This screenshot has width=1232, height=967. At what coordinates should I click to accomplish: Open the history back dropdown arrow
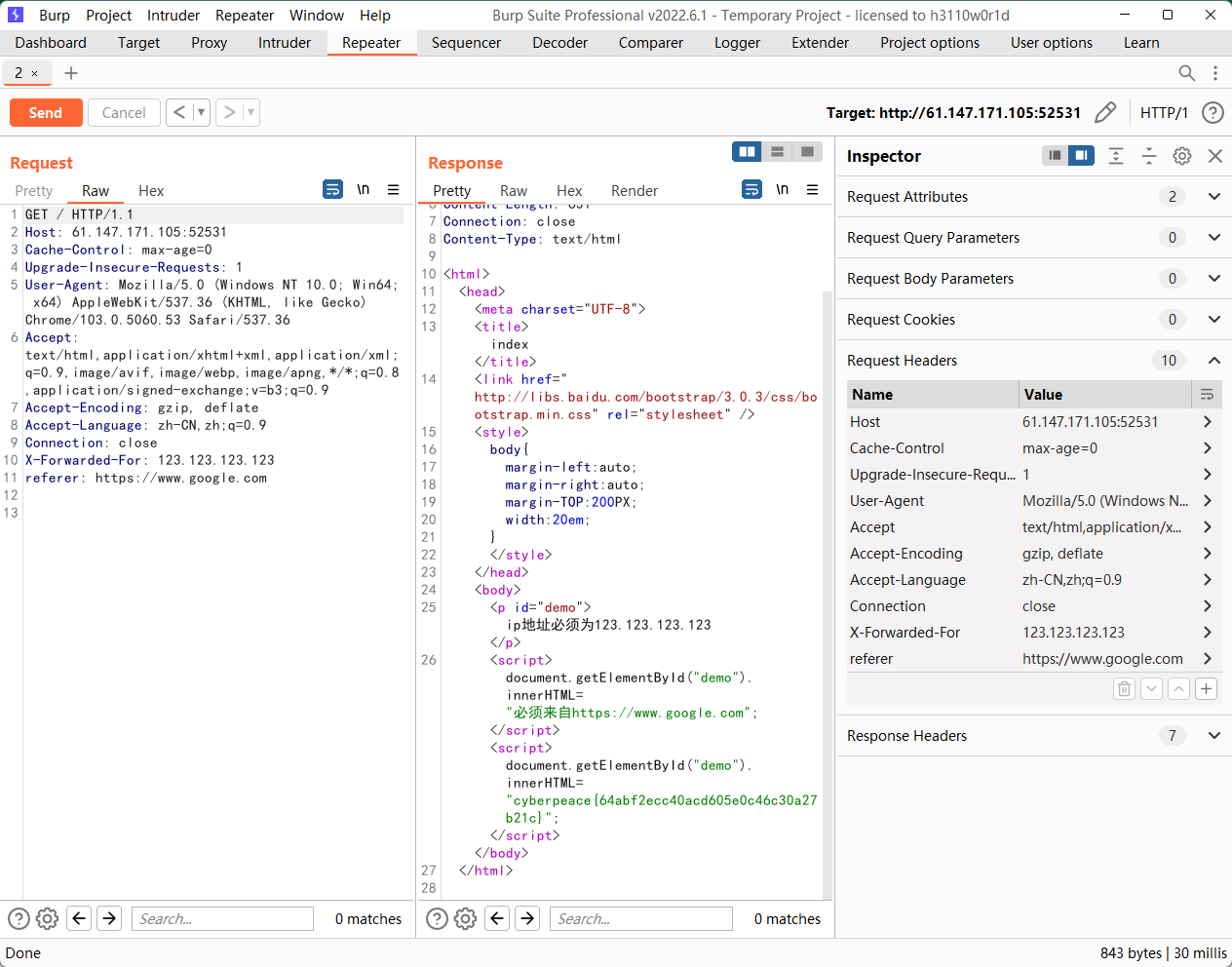pos(201,113)
